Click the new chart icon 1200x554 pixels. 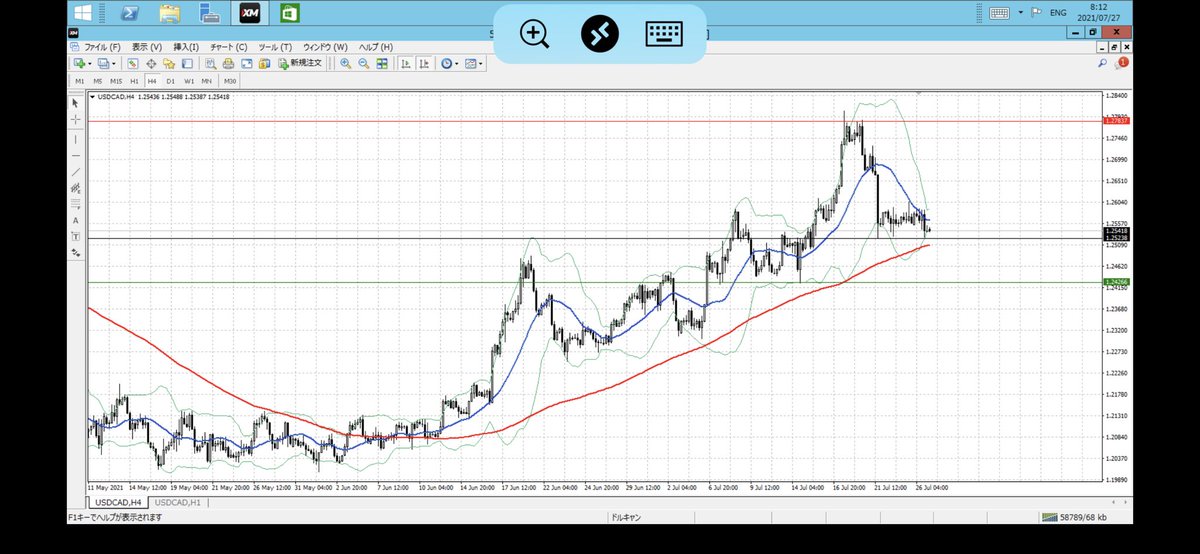pos(79,63)
